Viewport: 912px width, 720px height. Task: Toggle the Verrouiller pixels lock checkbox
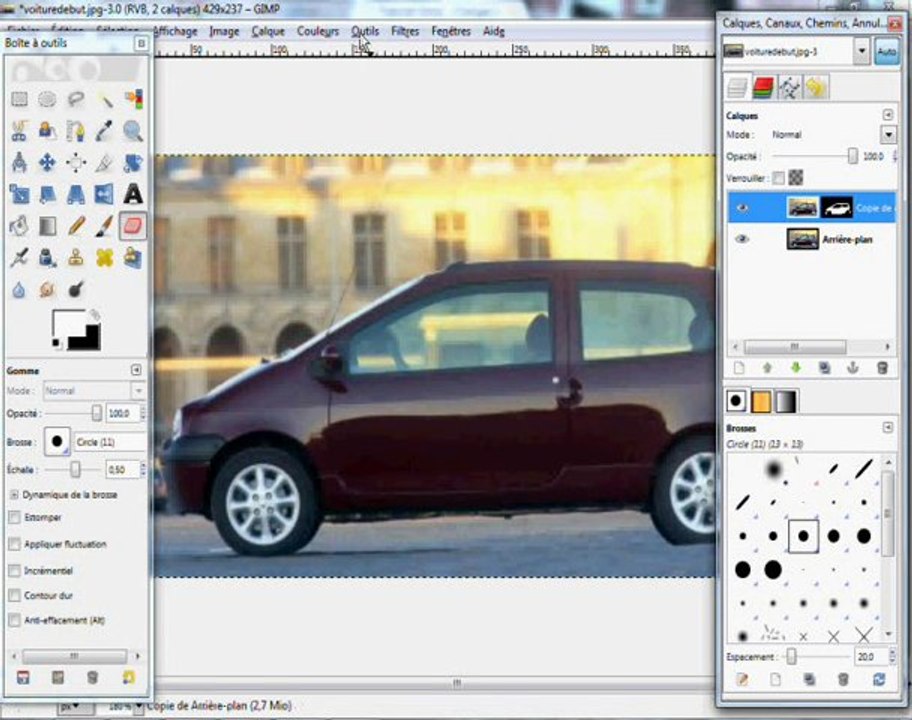[x=778, y=178]
